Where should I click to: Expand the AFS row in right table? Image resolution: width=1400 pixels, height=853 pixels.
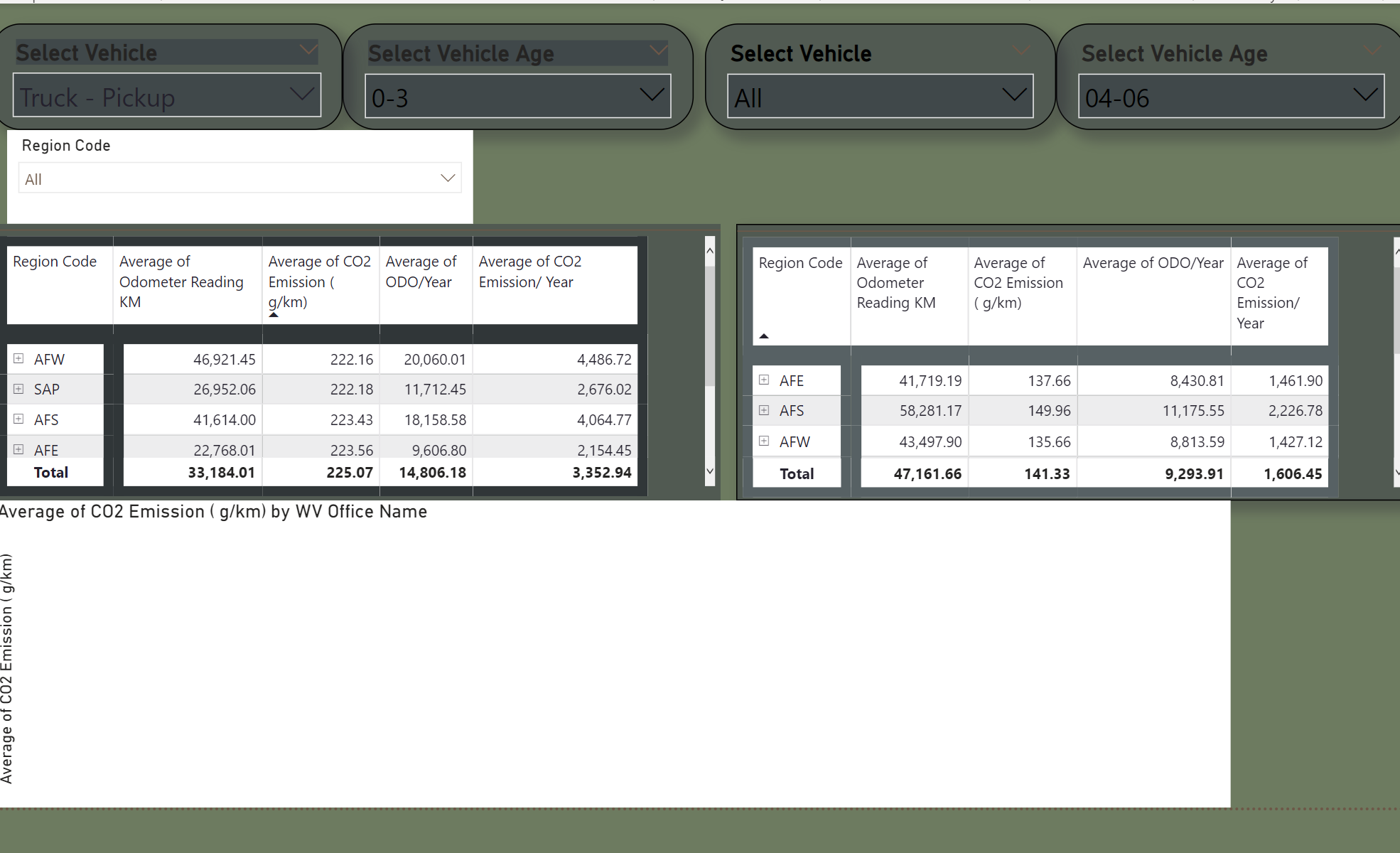(764, 410)
